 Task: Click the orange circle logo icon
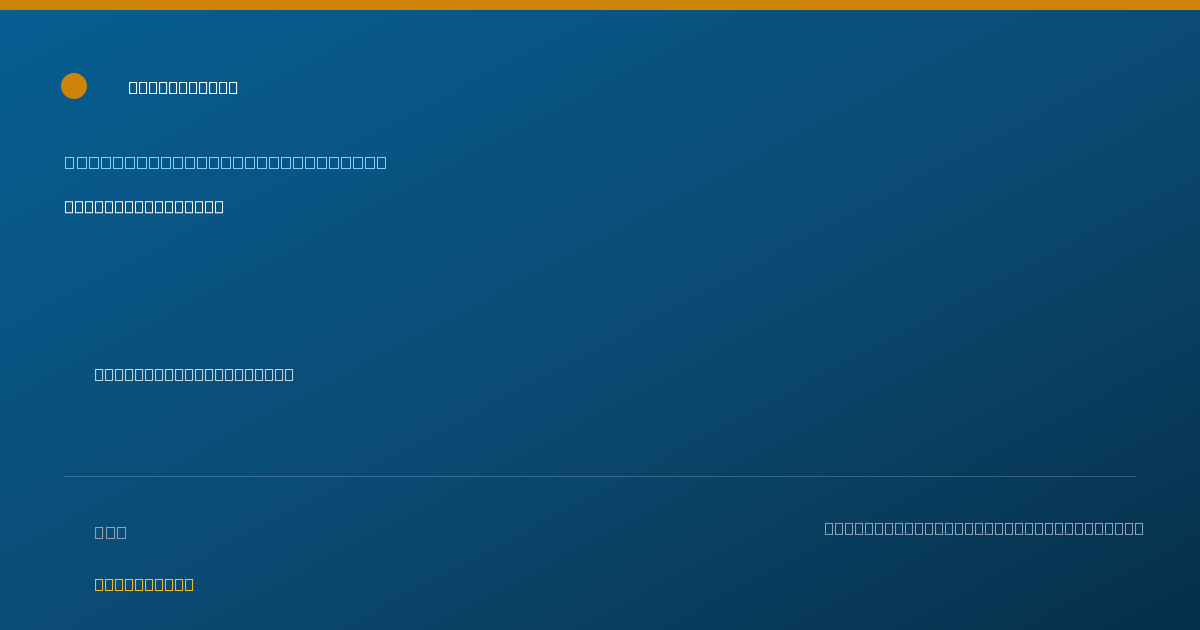tap(74, 86)
